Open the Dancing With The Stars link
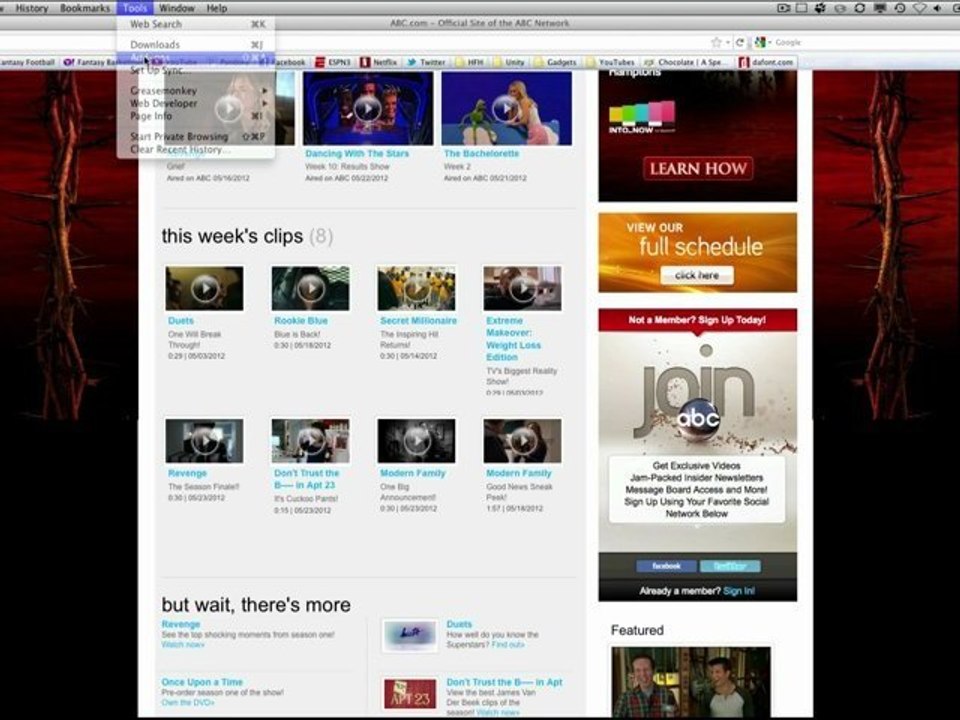Screen dimensions: 960x720 pyautogui.click(x=357, y=154)
